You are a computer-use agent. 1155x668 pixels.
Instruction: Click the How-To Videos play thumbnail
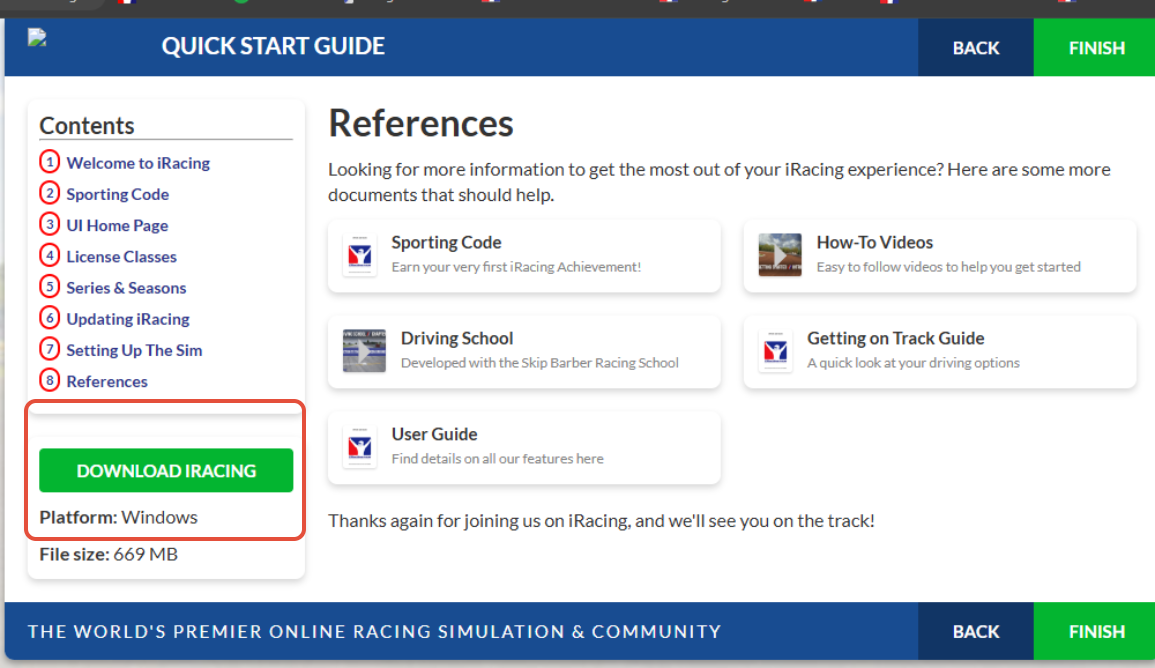(779, 255)
